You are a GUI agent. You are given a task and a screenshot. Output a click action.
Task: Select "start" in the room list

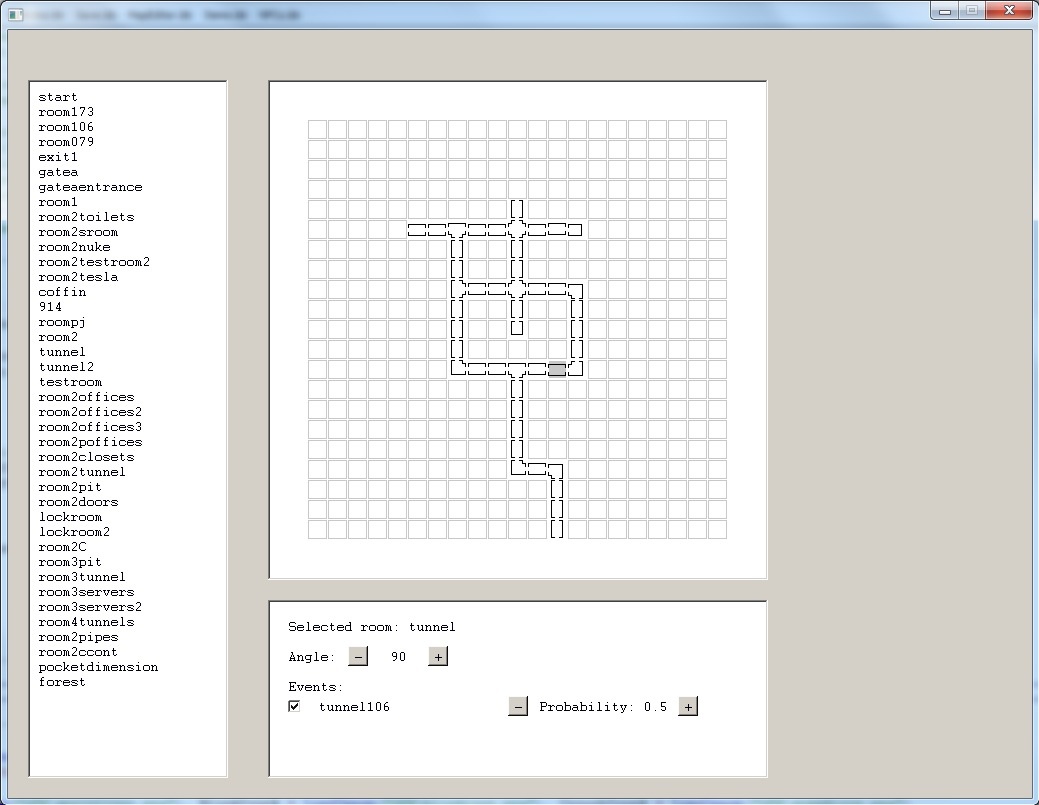(x=58, y=97)
